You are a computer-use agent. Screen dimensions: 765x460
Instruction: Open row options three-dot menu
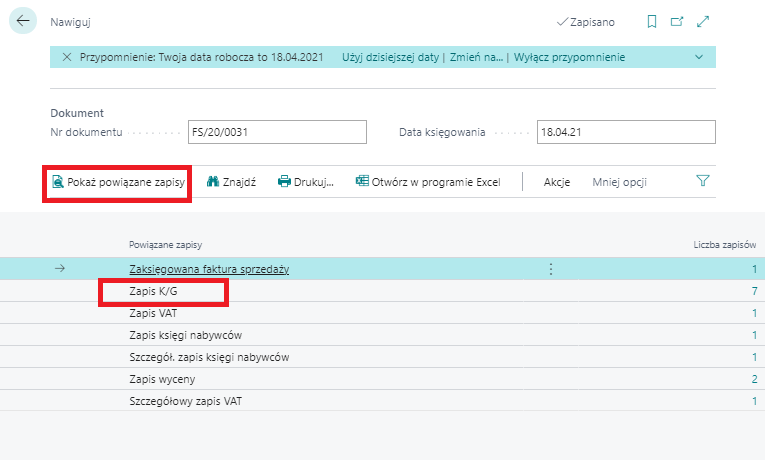(x=551, y=269)
